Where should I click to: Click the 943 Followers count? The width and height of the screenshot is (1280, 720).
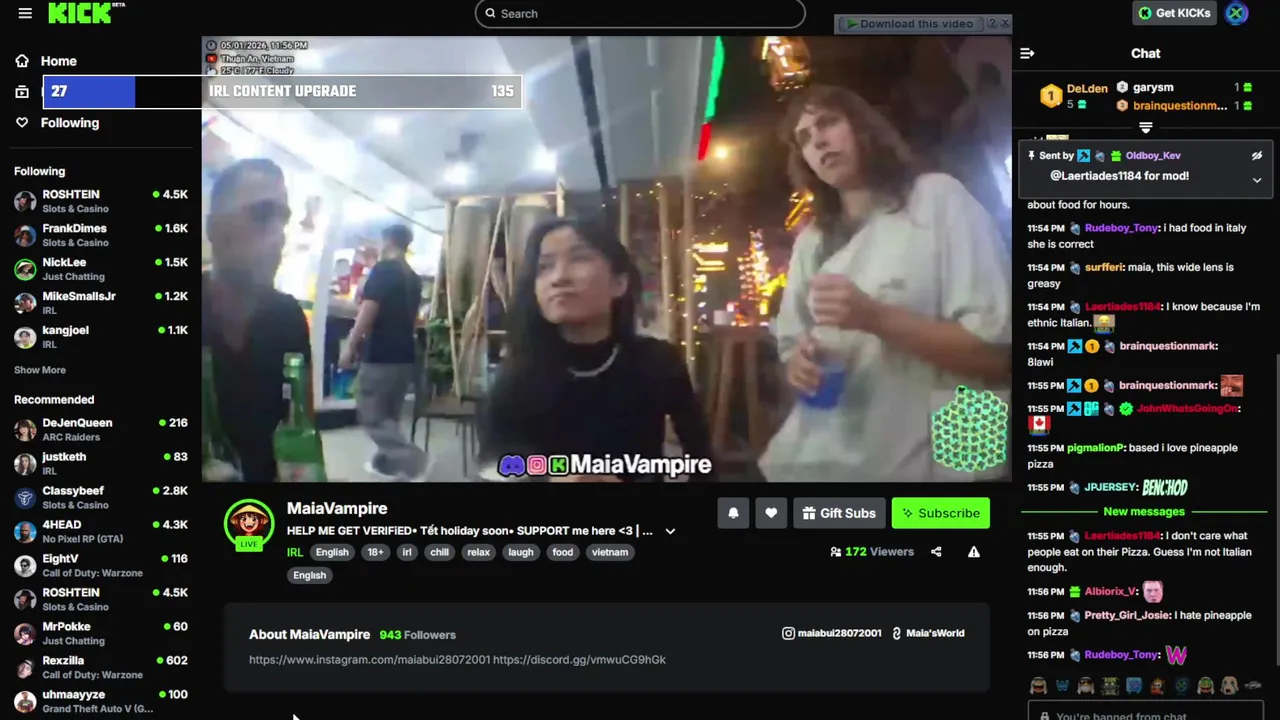[417, 635]
